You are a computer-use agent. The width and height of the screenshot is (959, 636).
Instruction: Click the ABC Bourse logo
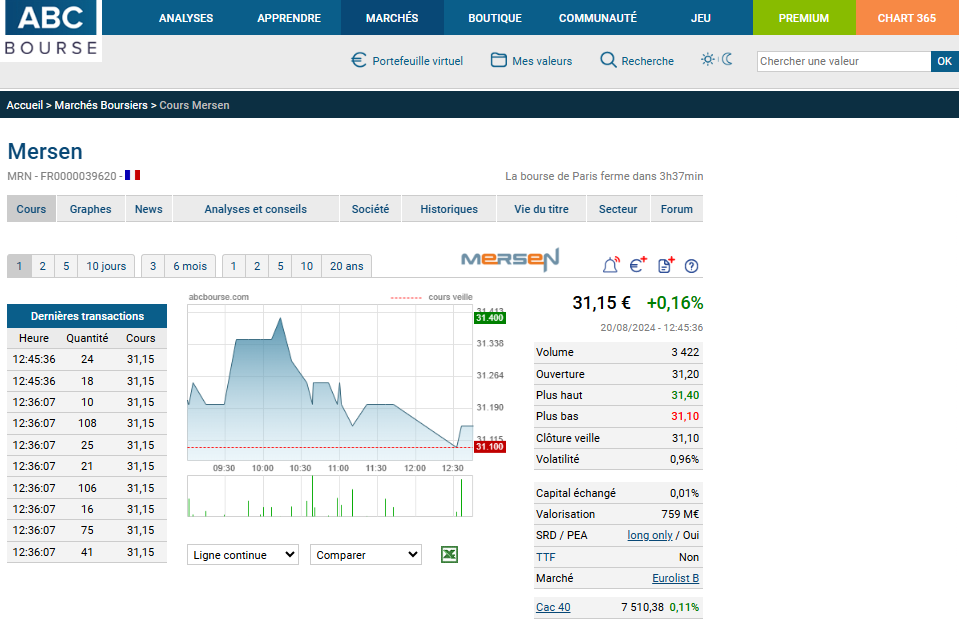pyautogui.click(x=51, y=30)
